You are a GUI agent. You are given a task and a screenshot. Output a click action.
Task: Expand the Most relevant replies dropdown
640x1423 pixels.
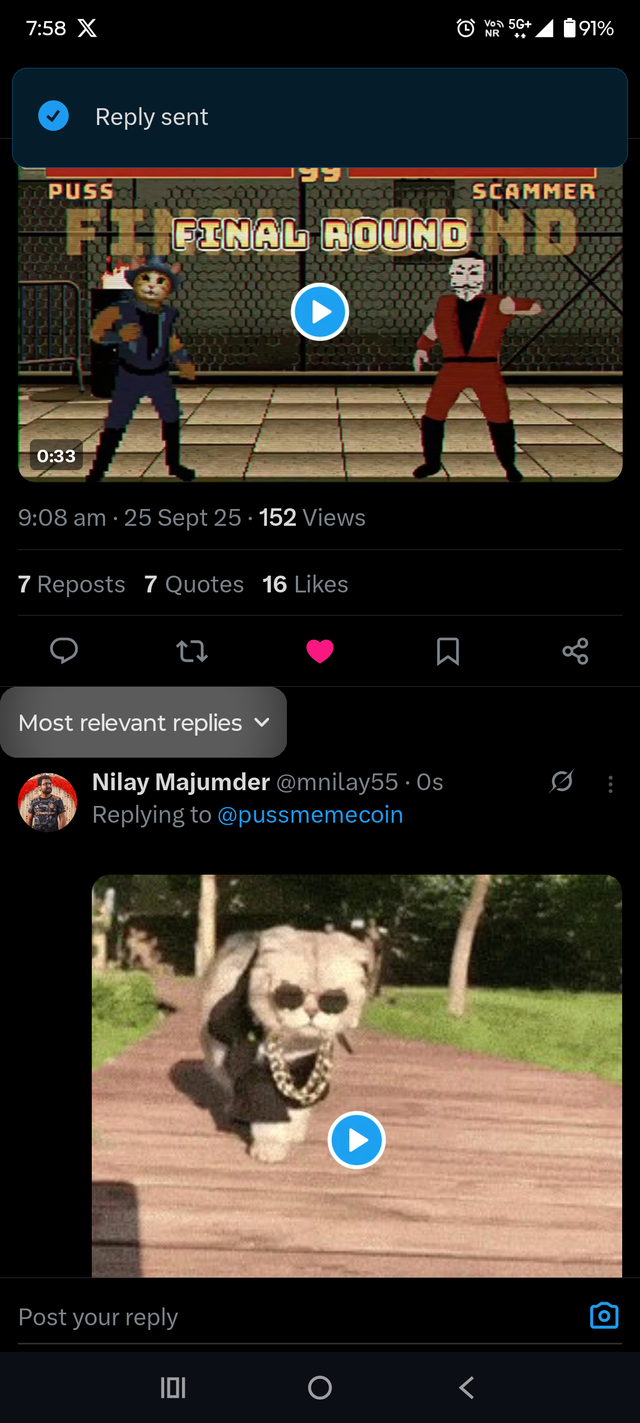coord(144,723)
